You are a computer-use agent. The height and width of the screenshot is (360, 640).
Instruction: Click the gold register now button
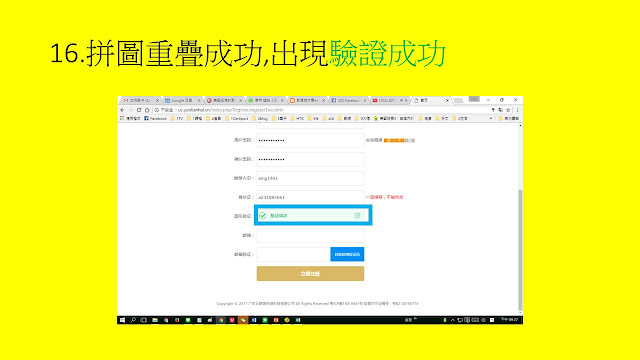[x=310, y=274]
